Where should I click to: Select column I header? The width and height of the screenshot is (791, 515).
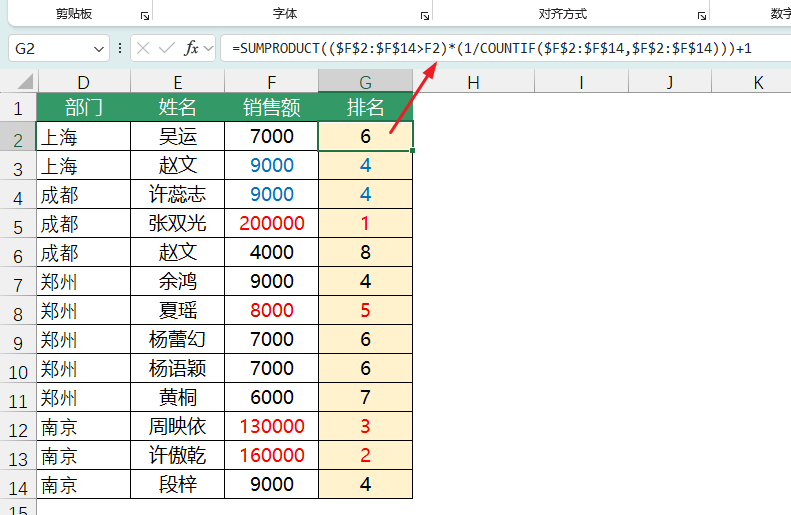[x=581, y=82]
